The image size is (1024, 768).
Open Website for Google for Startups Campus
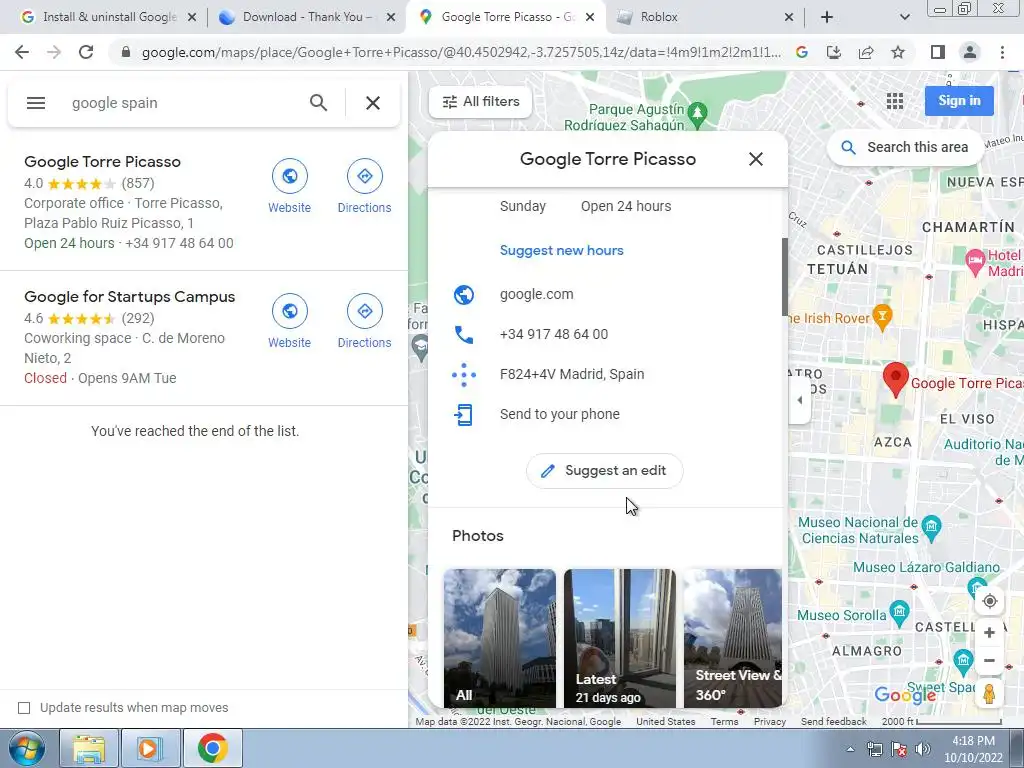(289, 321)
